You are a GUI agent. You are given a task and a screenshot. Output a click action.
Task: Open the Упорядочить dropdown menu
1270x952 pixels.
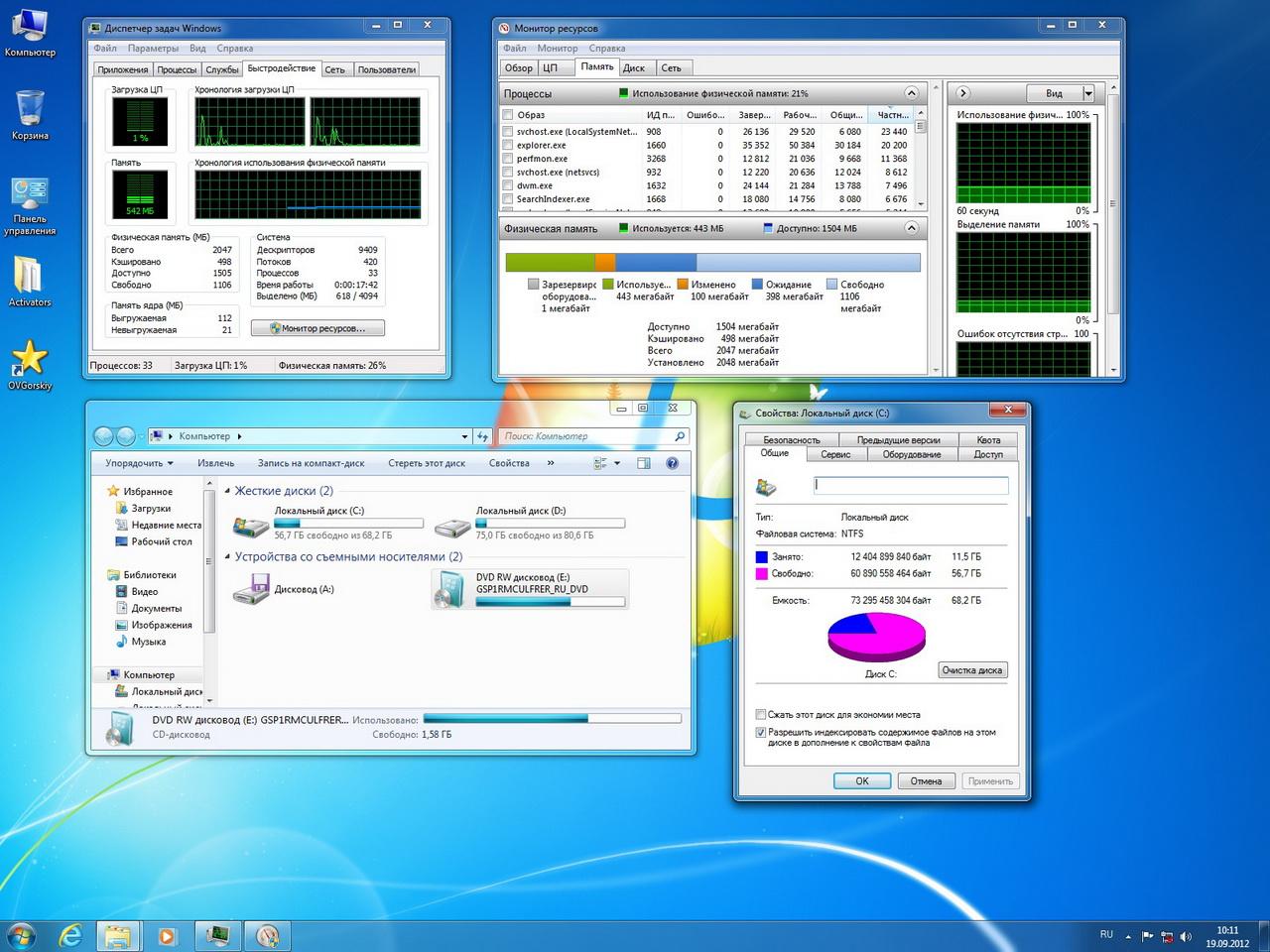click(139, 463)
